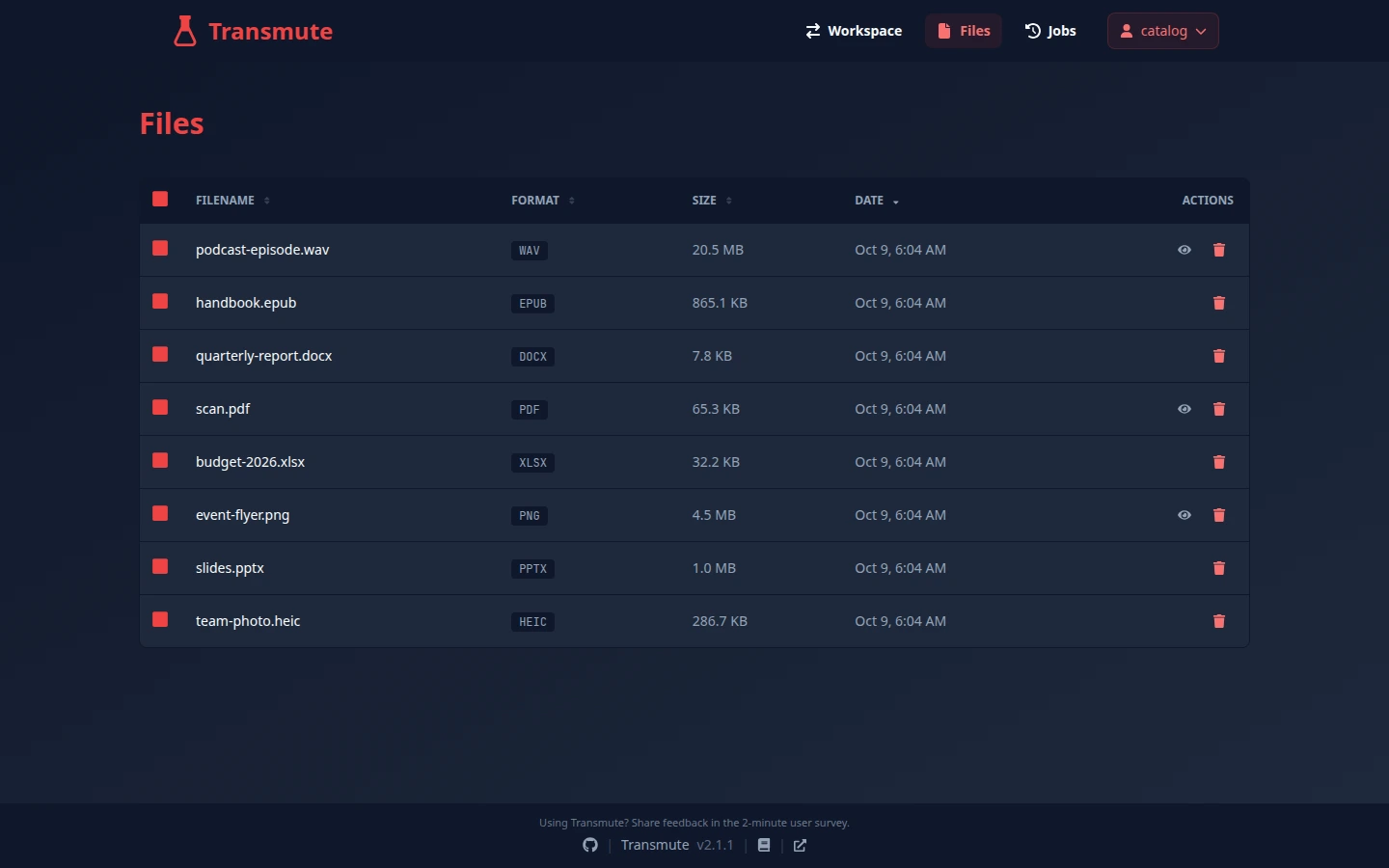Sort table by the Format column

tap(543, 201)
